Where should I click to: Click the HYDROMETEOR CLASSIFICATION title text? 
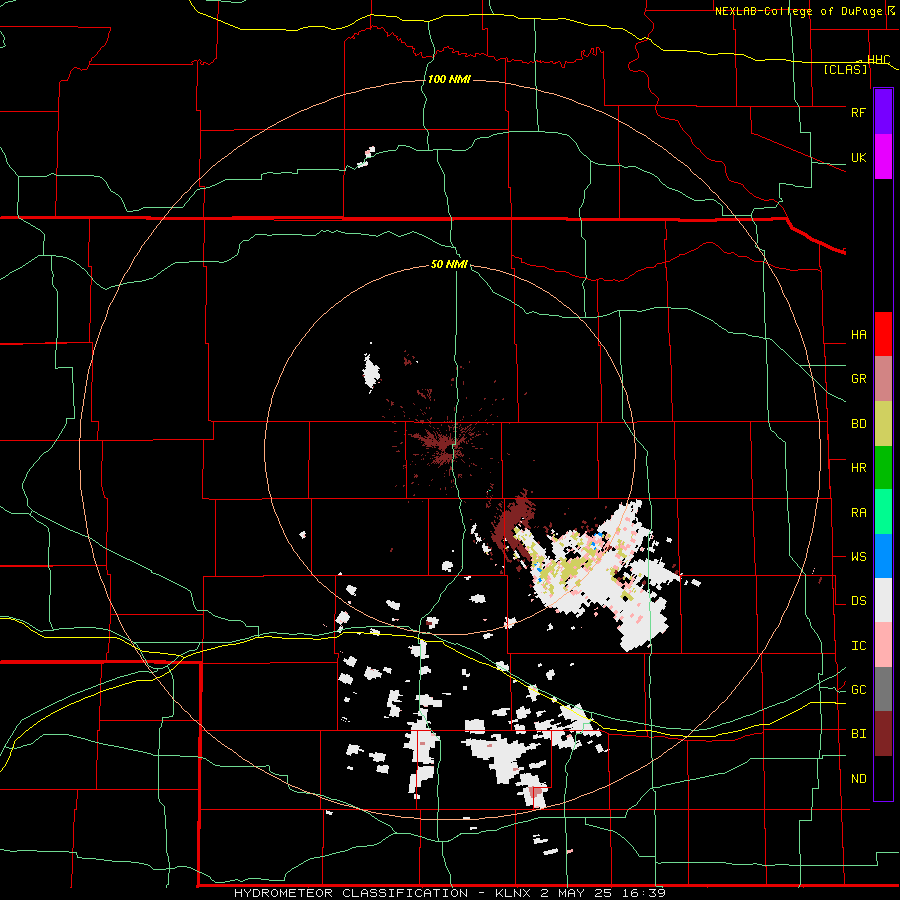pos(351,893)
